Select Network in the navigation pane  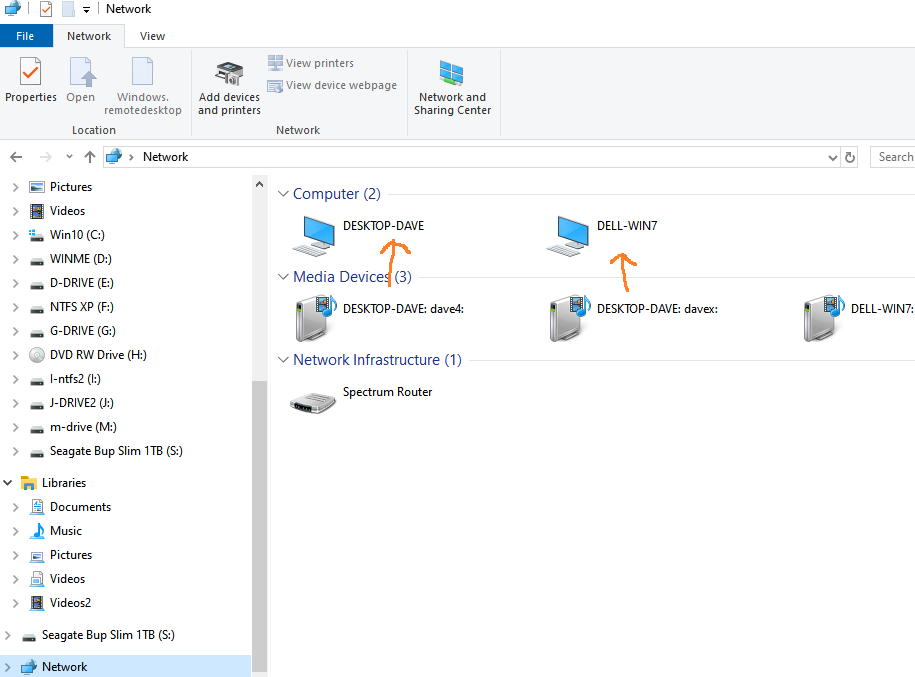[x=64, y=666]
